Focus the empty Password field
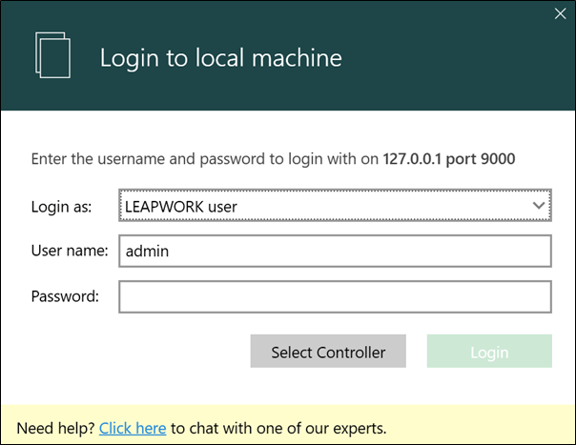This screenshot has width=576, height=445. [335, 297]
